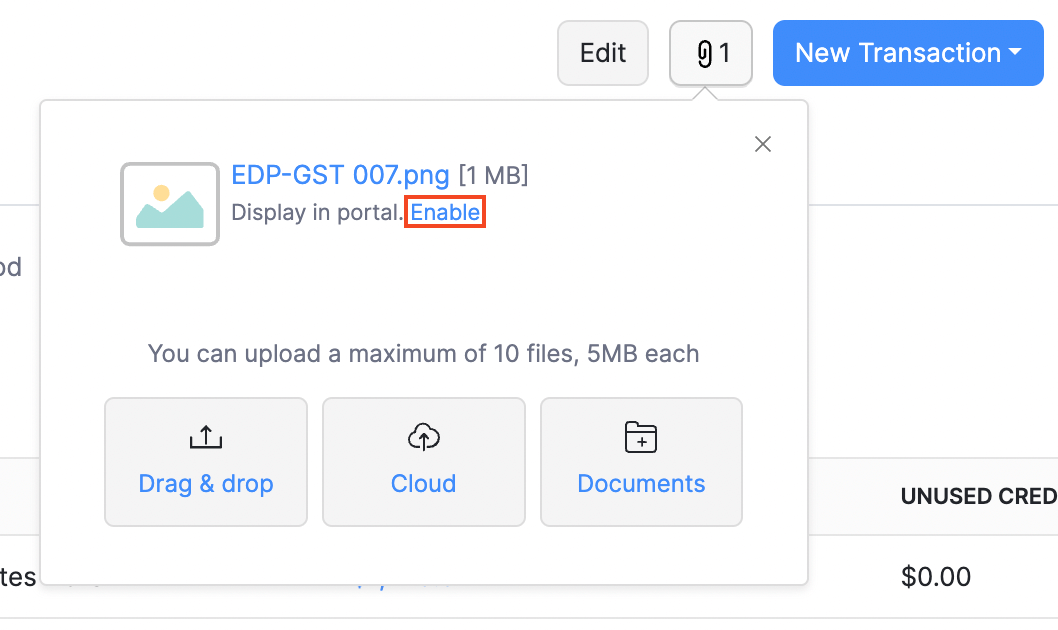Pick the Documents upload label
Image resolution: width=1058 pixels, height=630 pixels.
coord(641,484)
